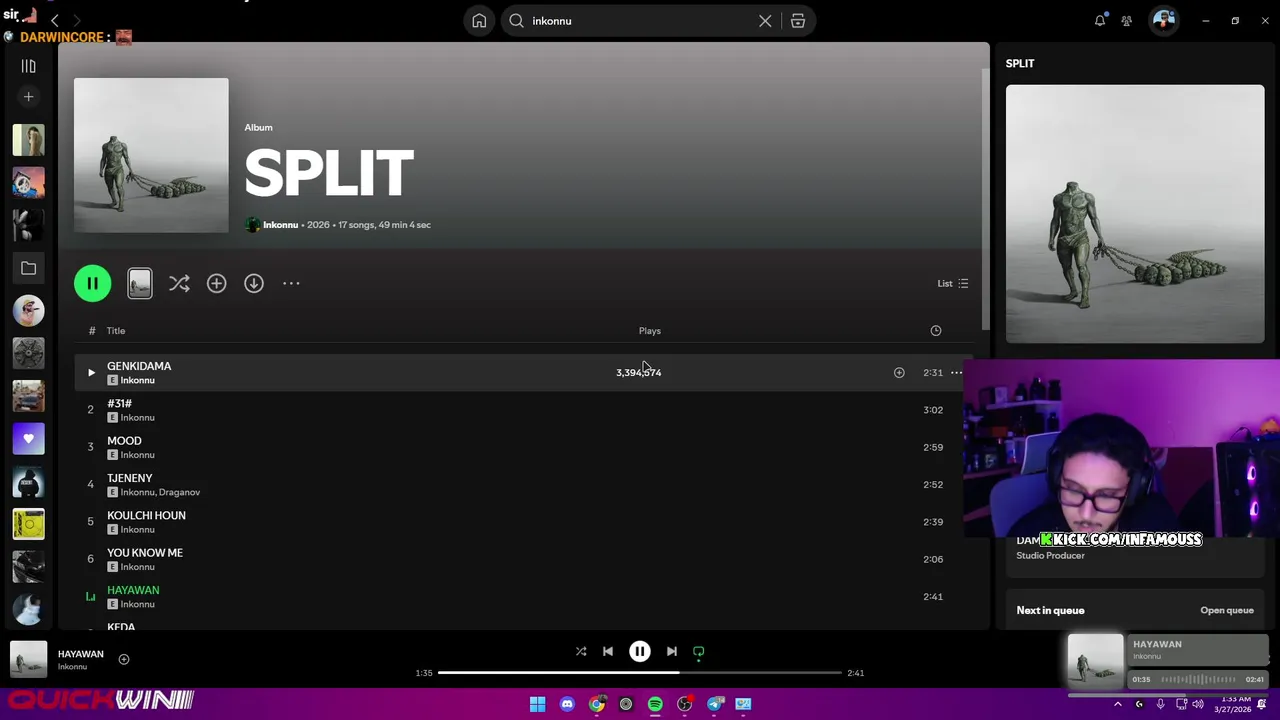Toggle shuffle in the bottom player
1280x720 pixels.
581,651
